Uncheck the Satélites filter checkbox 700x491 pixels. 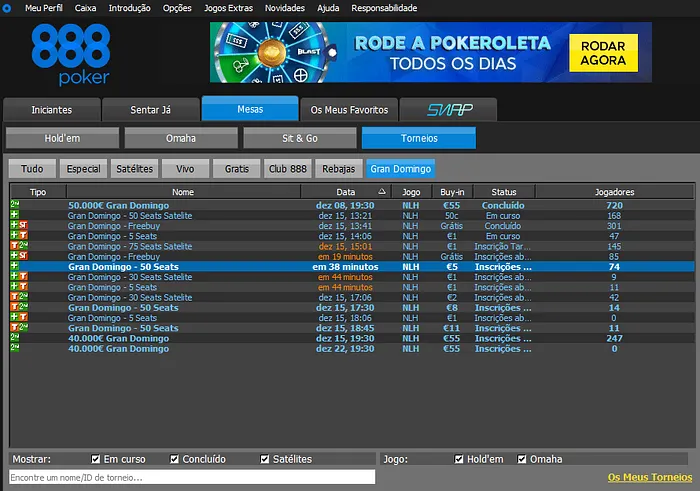[264, 459]
